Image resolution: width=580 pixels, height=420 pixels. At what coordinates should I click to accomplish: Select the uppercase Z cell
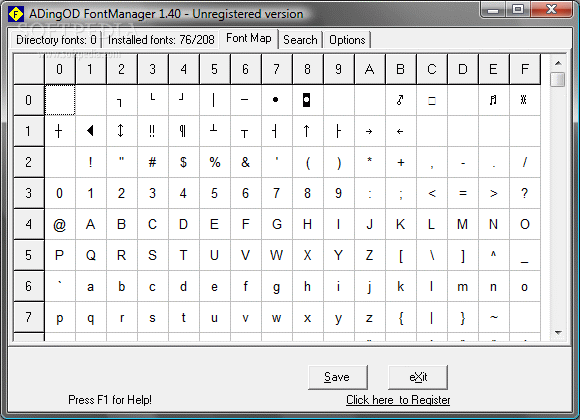pyautogui.click(x=370, y=255)
